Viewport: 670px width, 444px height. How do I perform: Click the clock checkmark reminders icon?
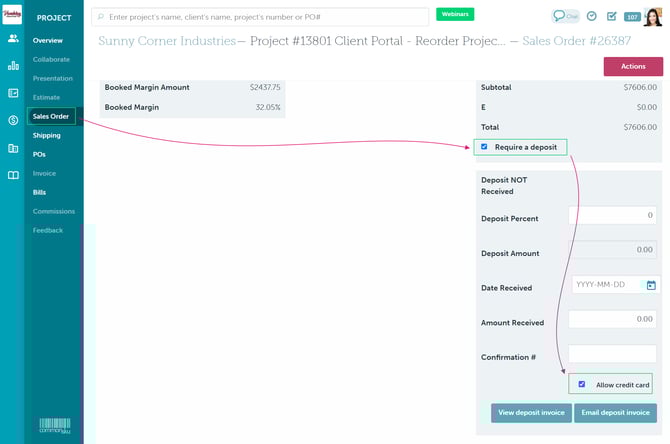591,16
